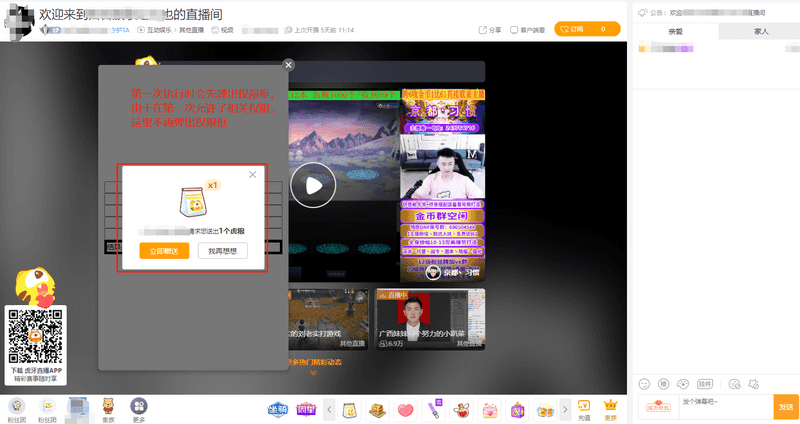Viewport: 800px width, 424px height.
Task: Click the 贵族 bear icon at bottom left
Action: click(108, 410)
